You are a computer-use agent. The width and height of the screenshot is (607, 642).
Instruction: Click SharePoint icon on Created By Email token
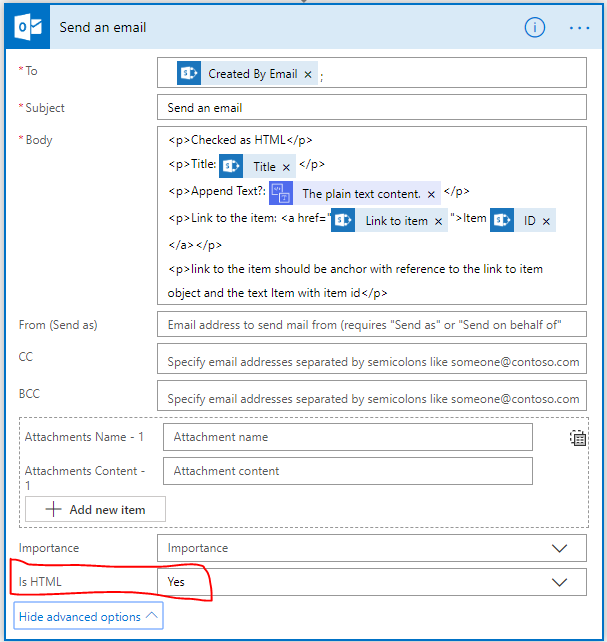189,73
